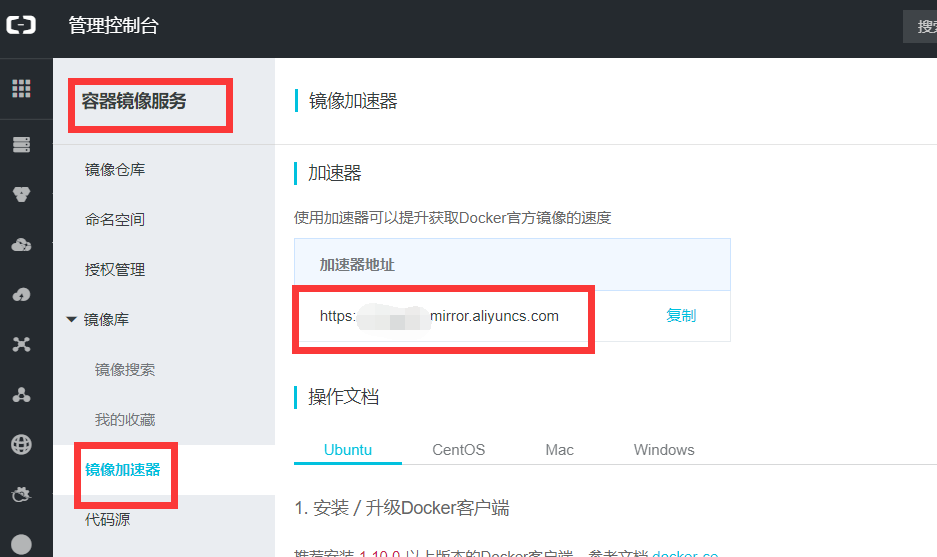Click the 复制 link to copy the address
This screenshot has height=557, width=937.
click(681, 316)
